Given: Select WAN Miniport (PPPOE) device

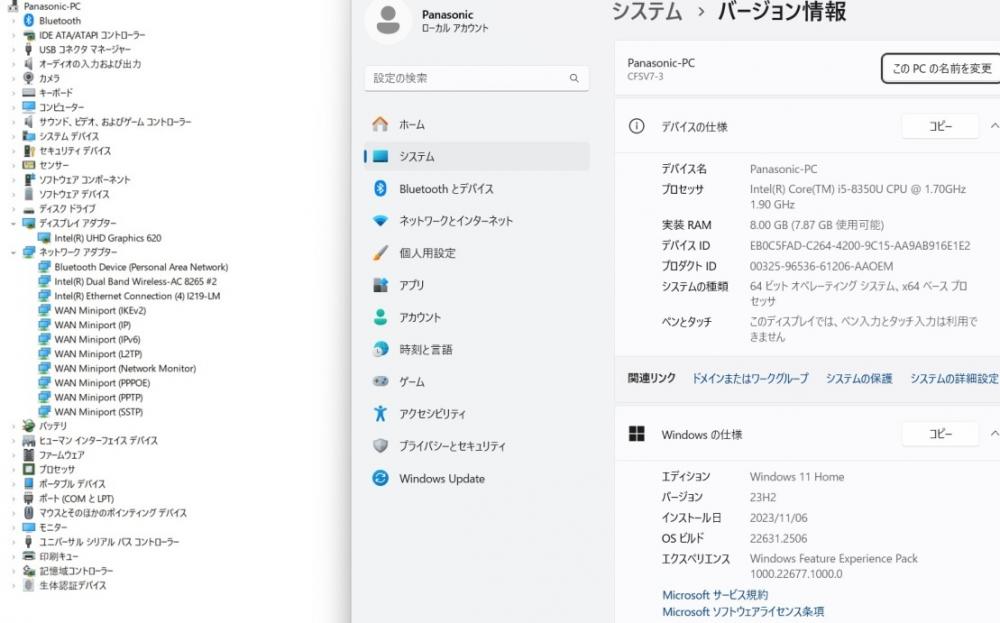Looking at the screenshot, I should pos(102,383).
